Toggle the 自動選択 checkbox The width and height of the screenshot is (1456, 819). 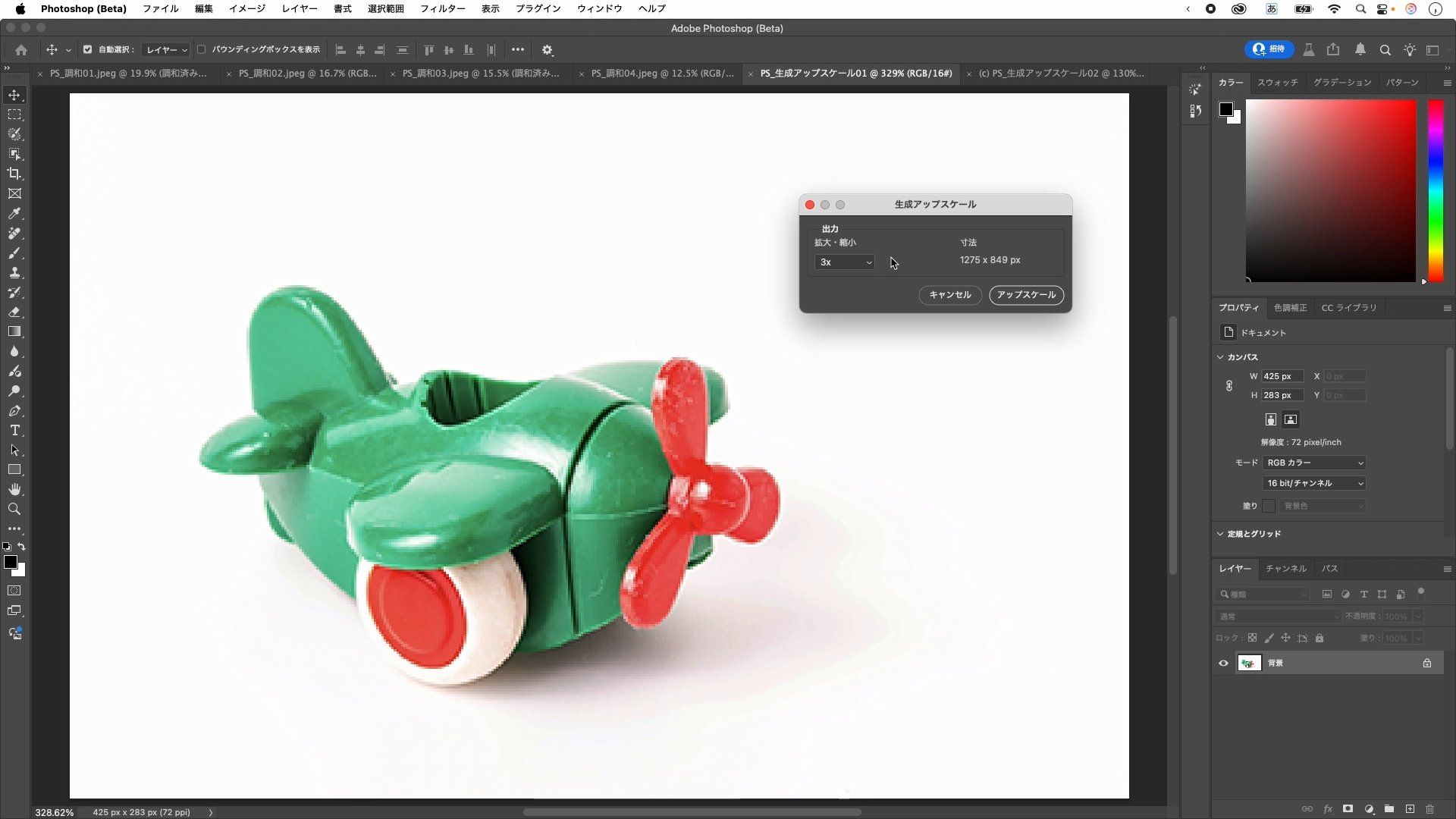pyautogui.click(x=87, y=49)
